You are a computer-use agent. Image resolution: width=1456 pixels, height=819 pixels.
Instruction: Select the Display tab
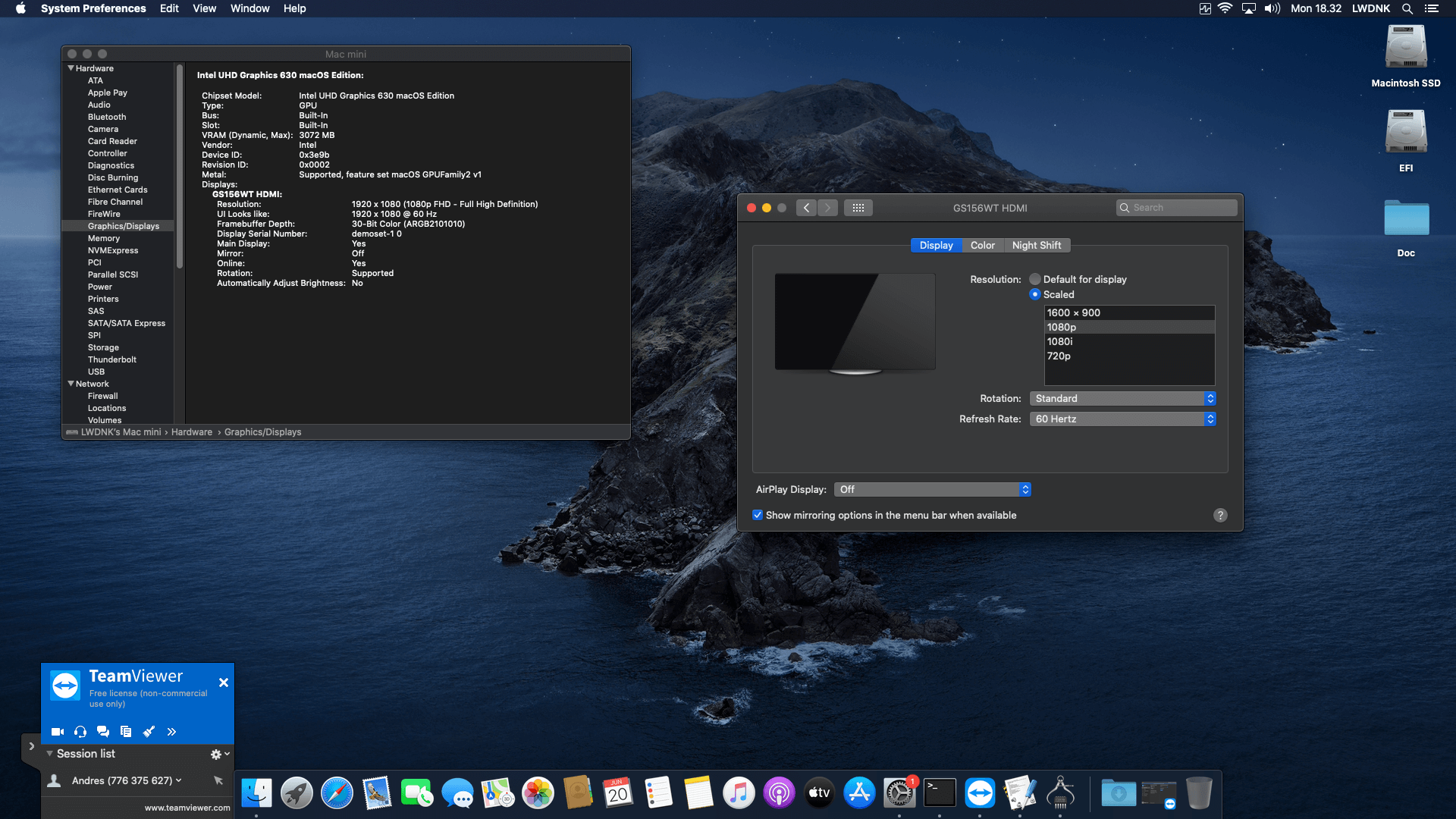(936, 245)
